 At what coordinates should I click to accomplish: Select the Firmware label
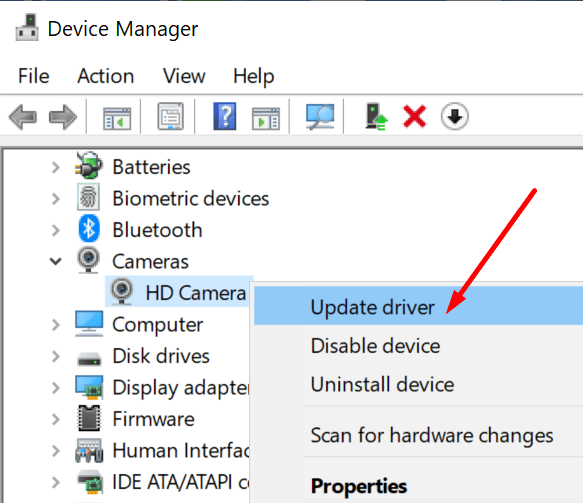click(x=153, y=419)
